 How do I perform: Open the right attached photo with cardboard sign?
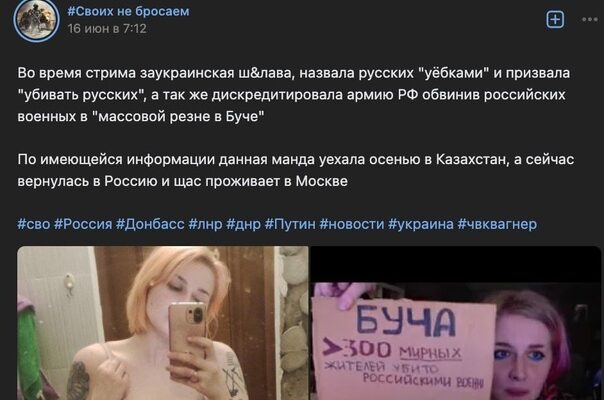[x=456, y=323]
